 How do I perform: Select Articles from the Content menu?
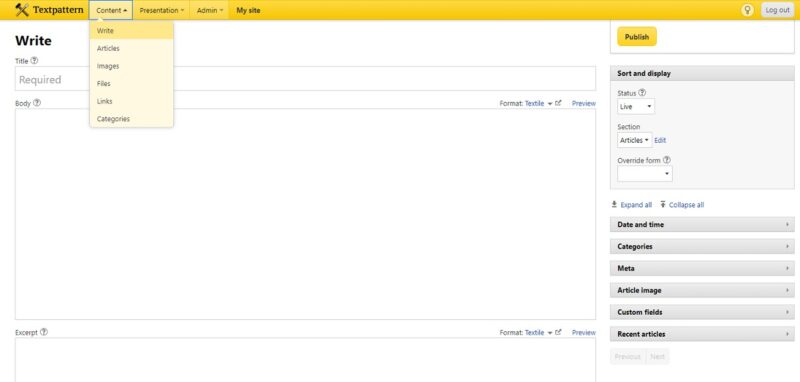[132, 48]
